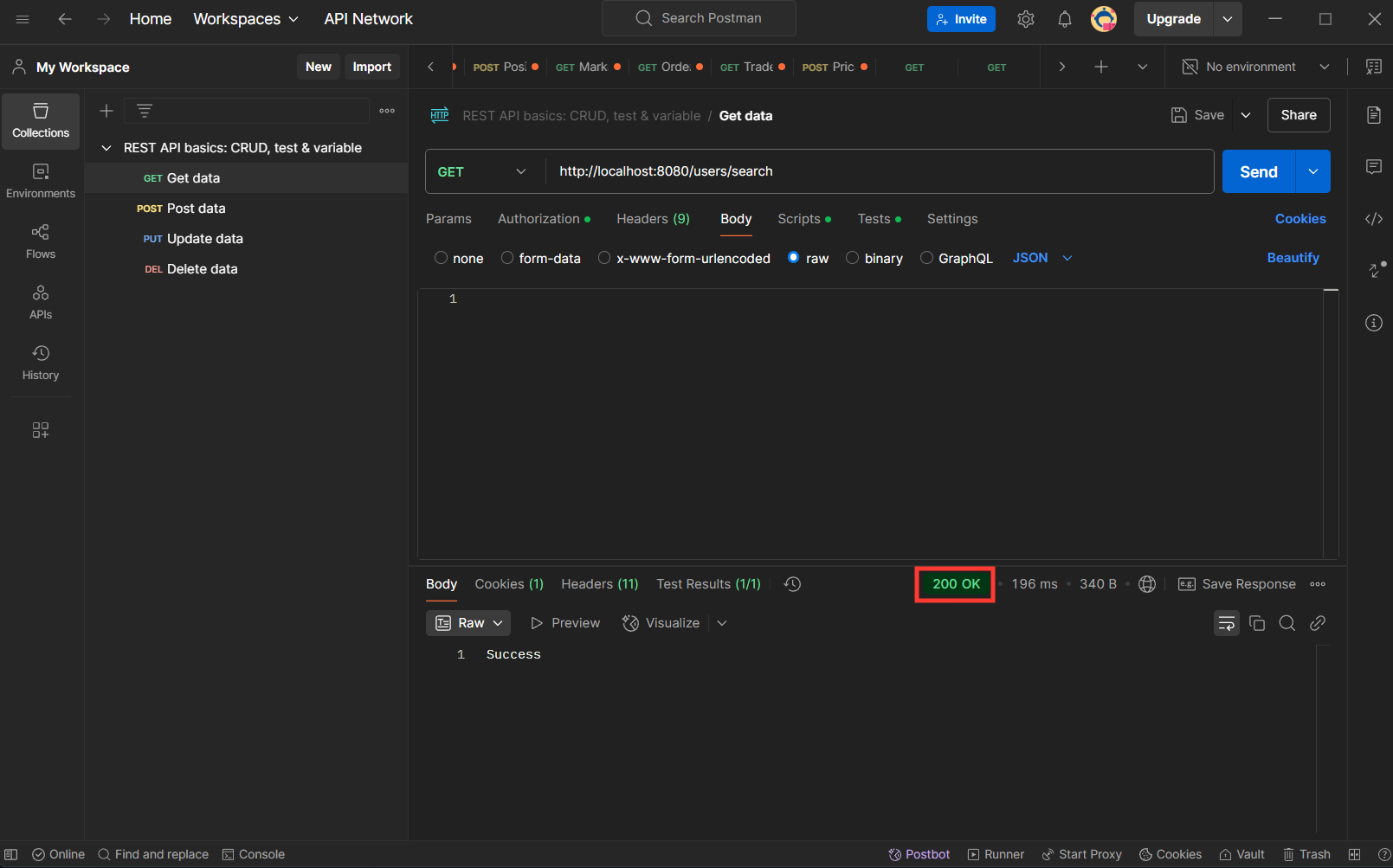Open a new request tab
The image size is (1393, 868).
[1101, 67]
